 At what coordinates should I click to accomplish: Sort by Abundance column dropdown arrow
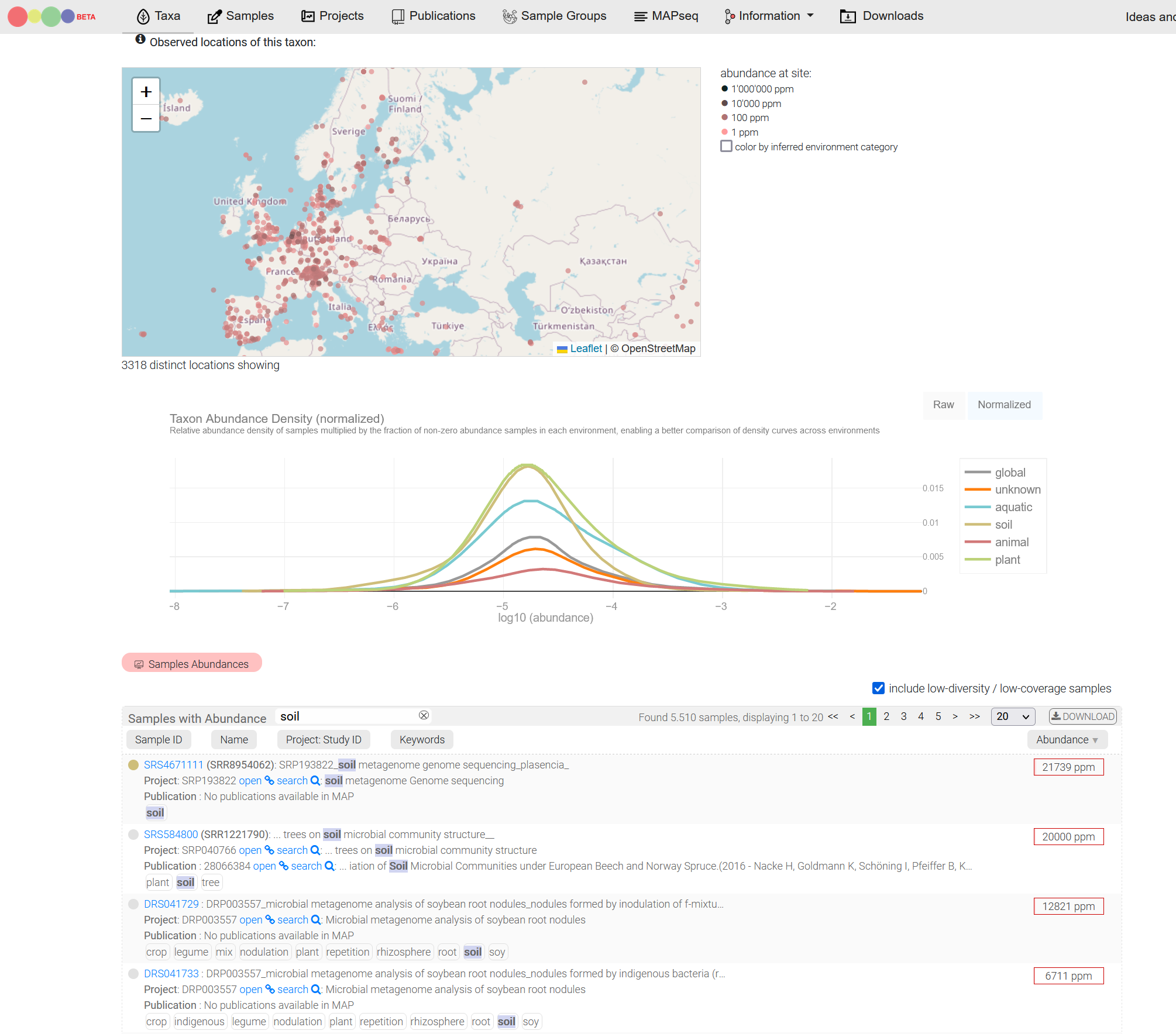pyautogui.click(x=1095, y=740)
